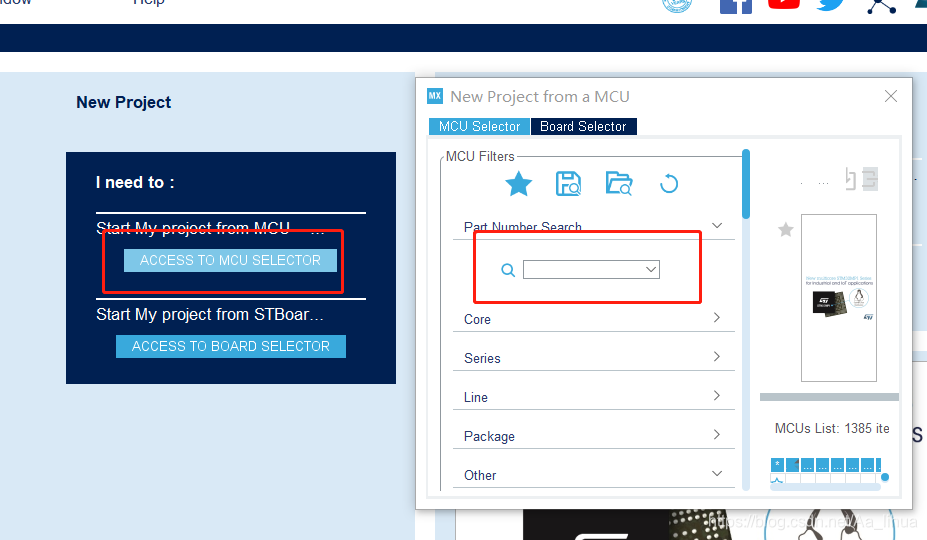Image resolution: width=927 pixels, height=540 pixels.
Task: Click 'Start My project from STBoar...' text
Action: coord(210,314)
